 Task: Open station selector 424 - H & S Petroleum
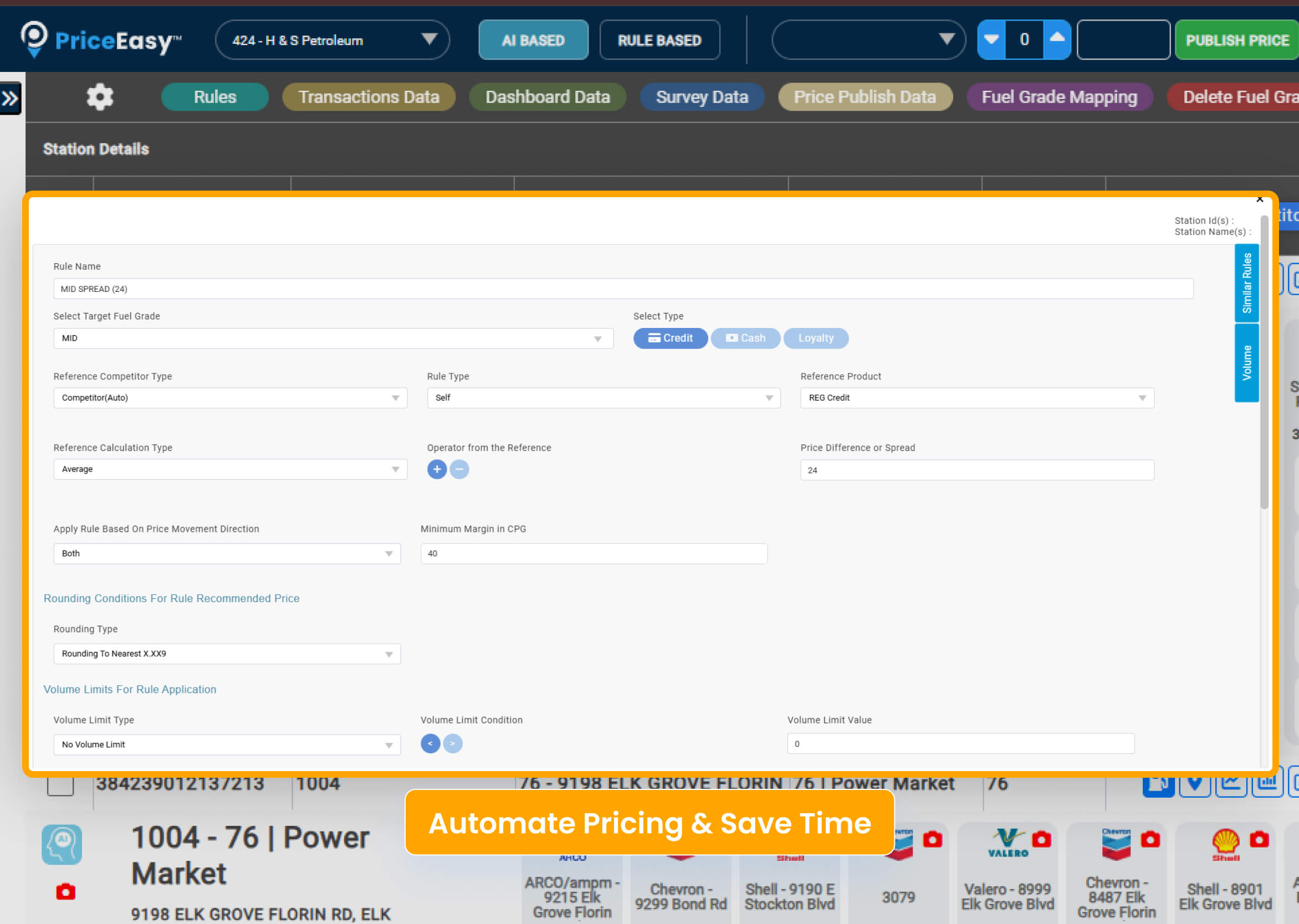(x=333, y=40)
